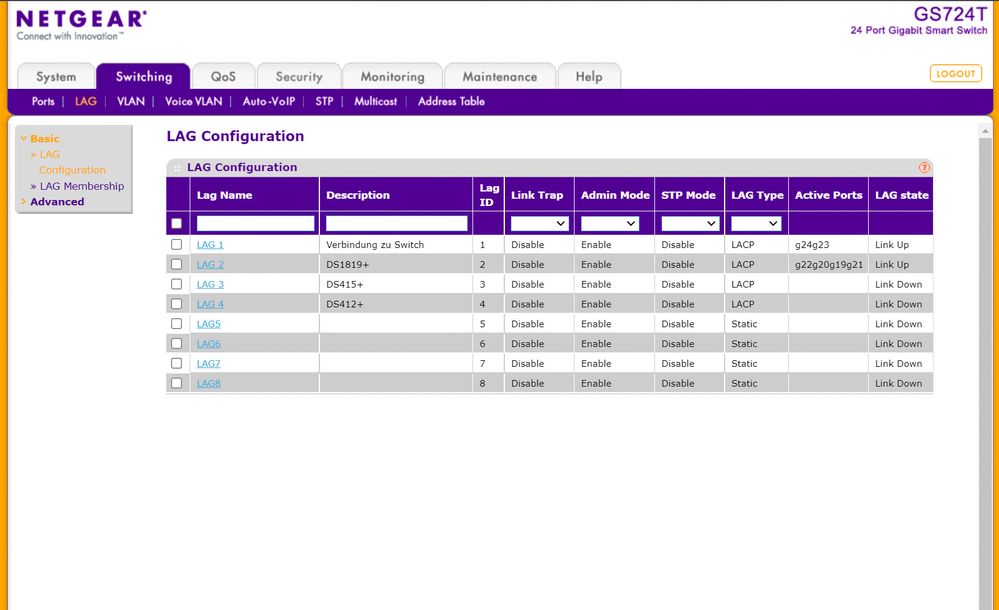
Task: Select the checkbox for LAG 1 row
Action: [177, 244]
